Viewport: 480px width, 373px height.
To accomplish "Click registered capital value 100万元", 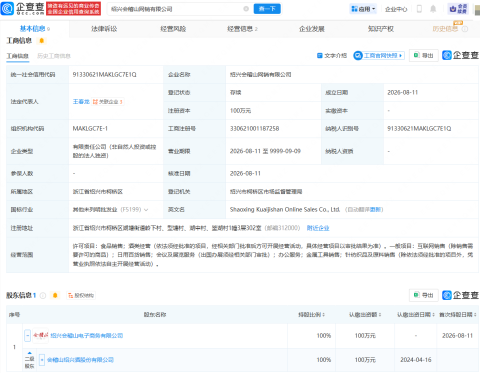I will coord(240,111).
